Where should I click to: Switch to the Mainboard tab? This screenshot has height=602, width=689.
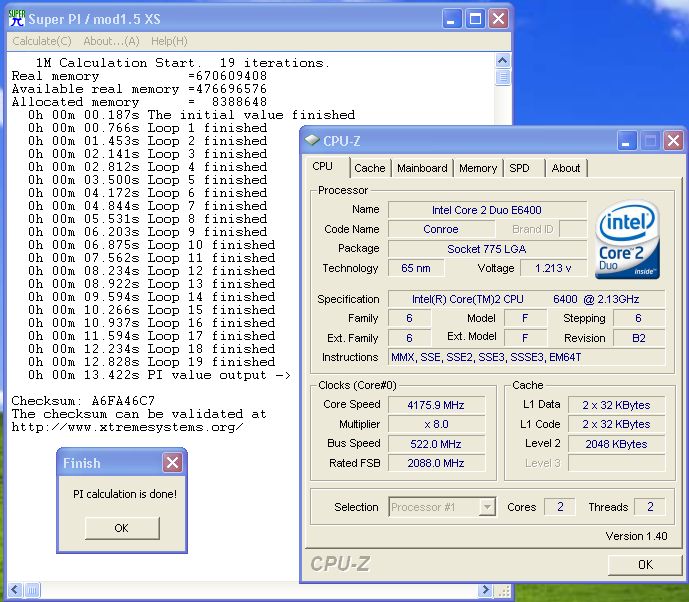(x=422, y=168)
